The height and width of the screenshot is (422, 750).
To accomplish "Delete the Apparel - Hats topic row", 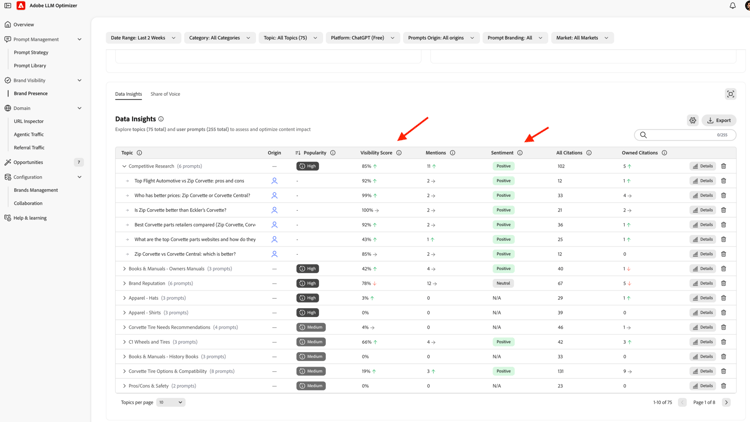I will coord(723,298).
